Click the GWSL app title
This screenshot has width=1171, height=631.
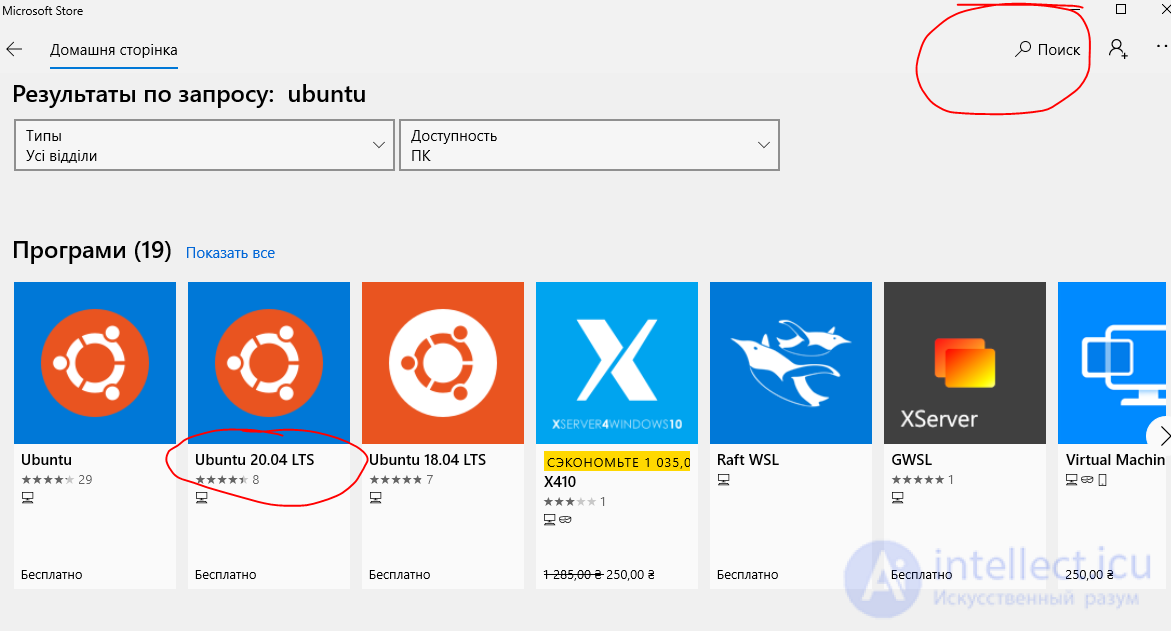[x=911, y=459]
